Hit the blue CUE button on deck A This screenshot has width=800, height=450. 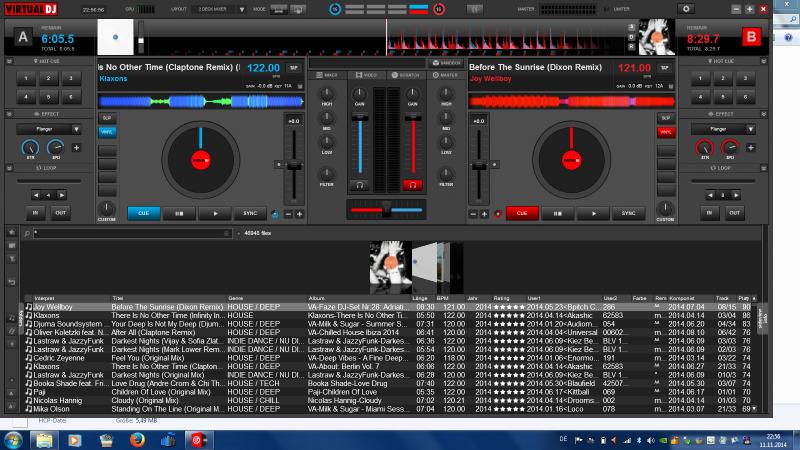click(x=143, y=213)
